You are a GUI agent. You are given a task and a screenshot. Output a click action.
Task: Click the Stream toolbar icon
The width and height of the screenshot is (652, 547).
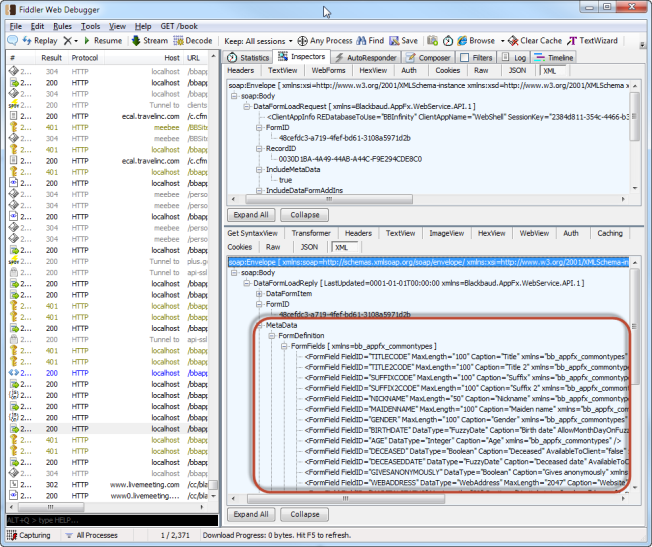pyautogui.click(x=136, y=41)
